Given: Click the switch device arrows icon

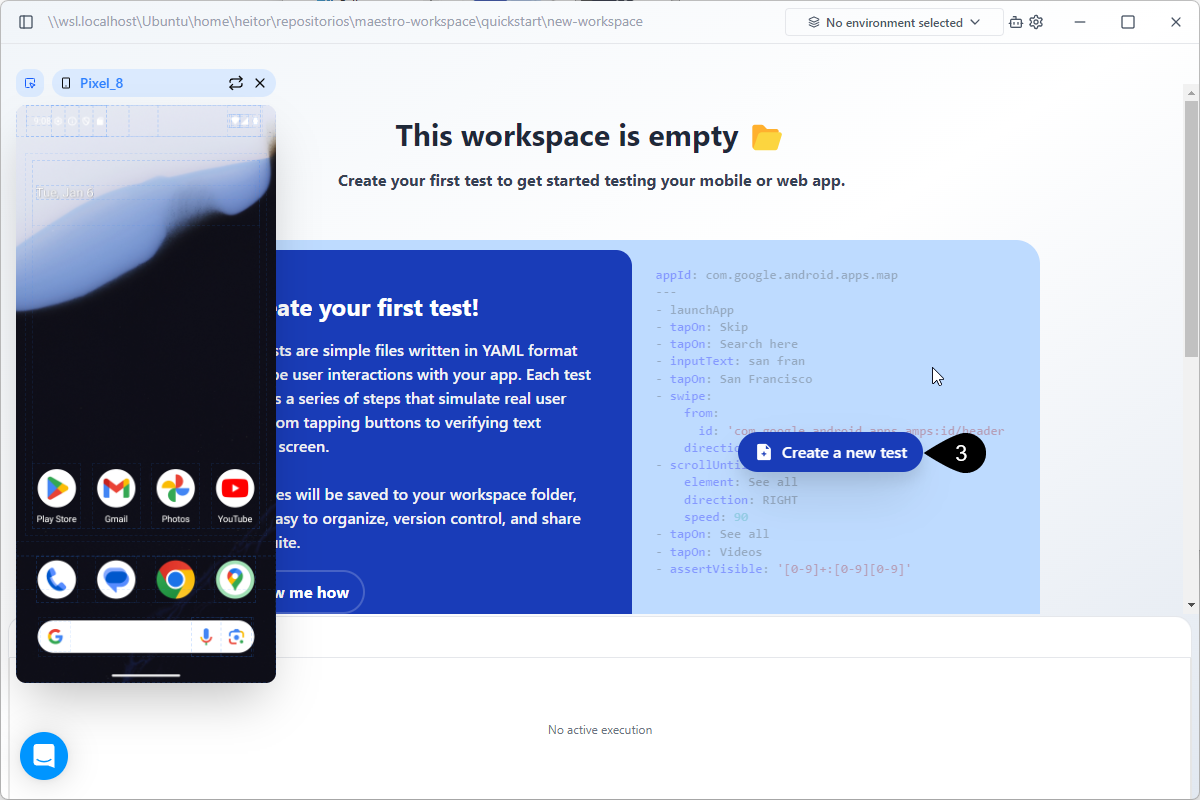Looking at the screenshot, I should pos(236,83).
